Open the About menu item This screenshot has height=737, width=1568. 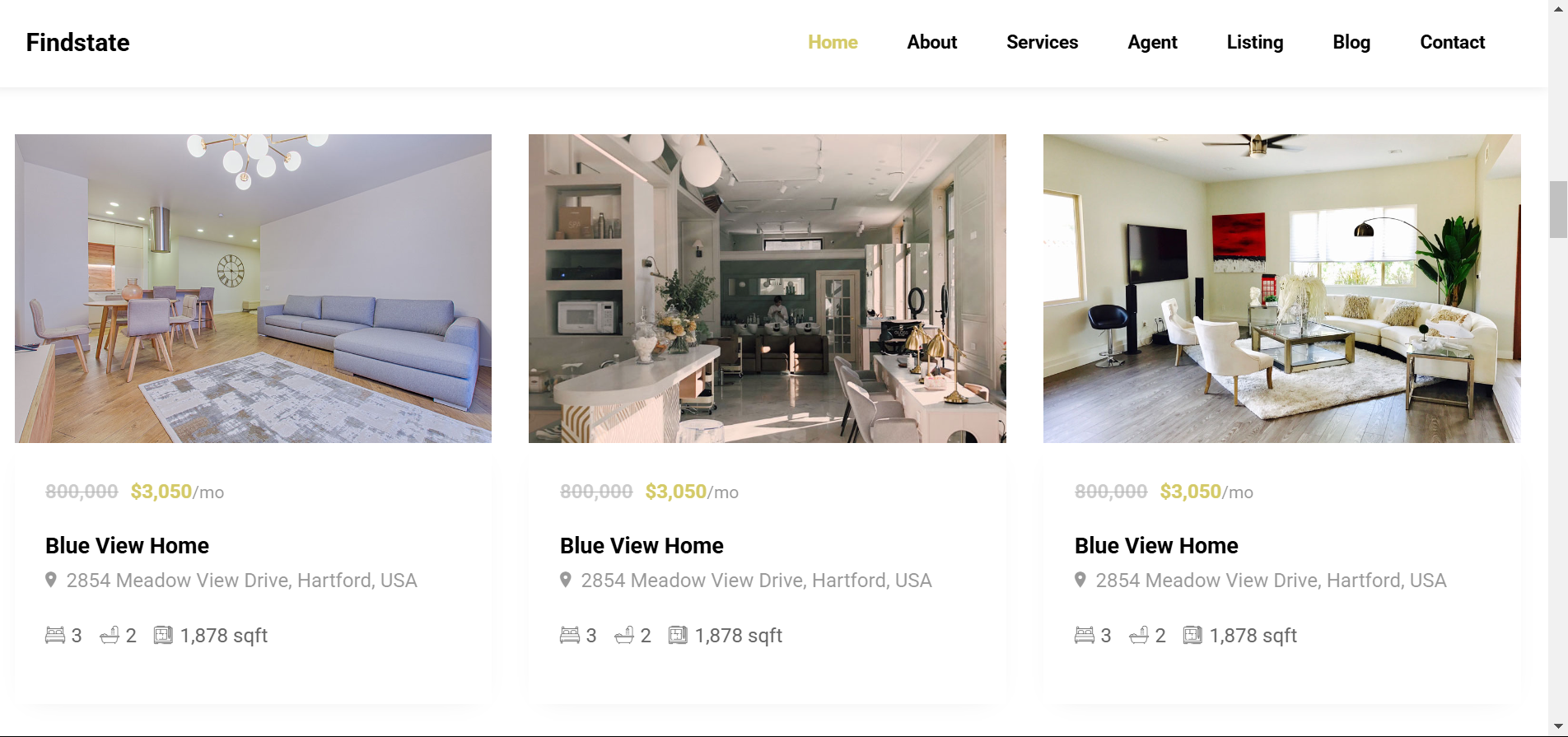[x=932, y=42]
